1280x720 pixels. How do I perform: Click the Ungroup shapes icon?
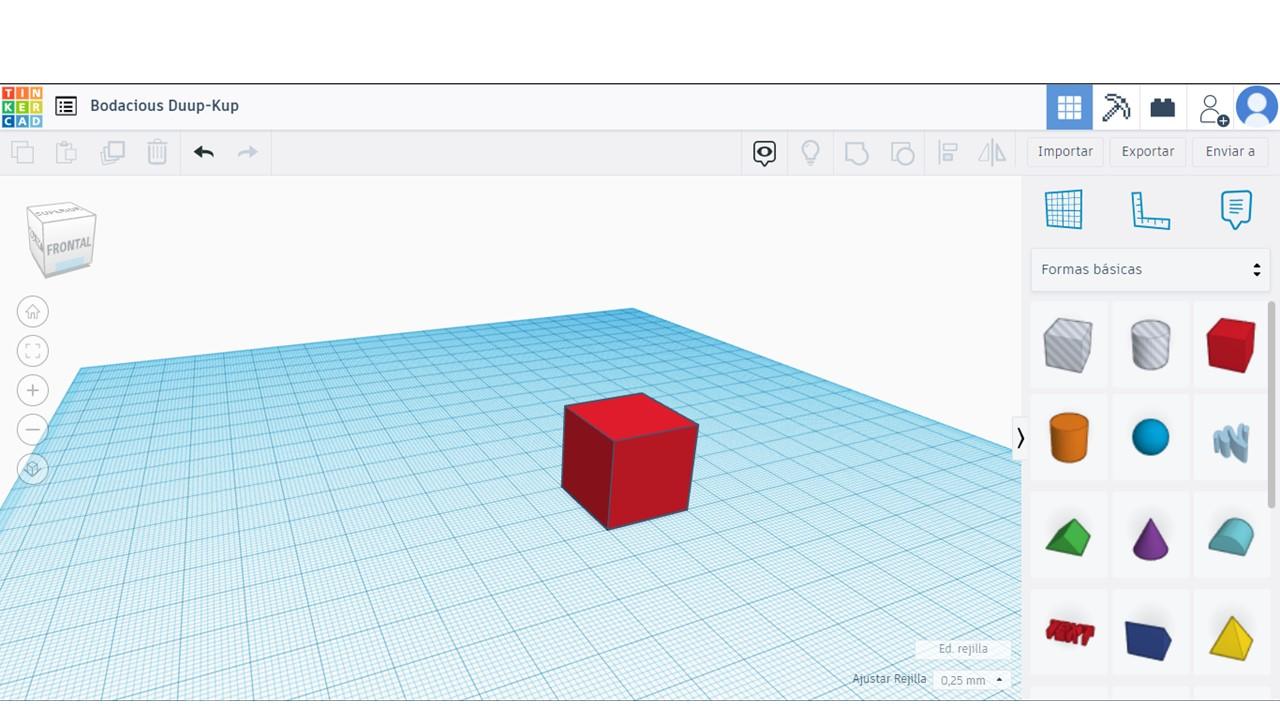pos(902,153)
